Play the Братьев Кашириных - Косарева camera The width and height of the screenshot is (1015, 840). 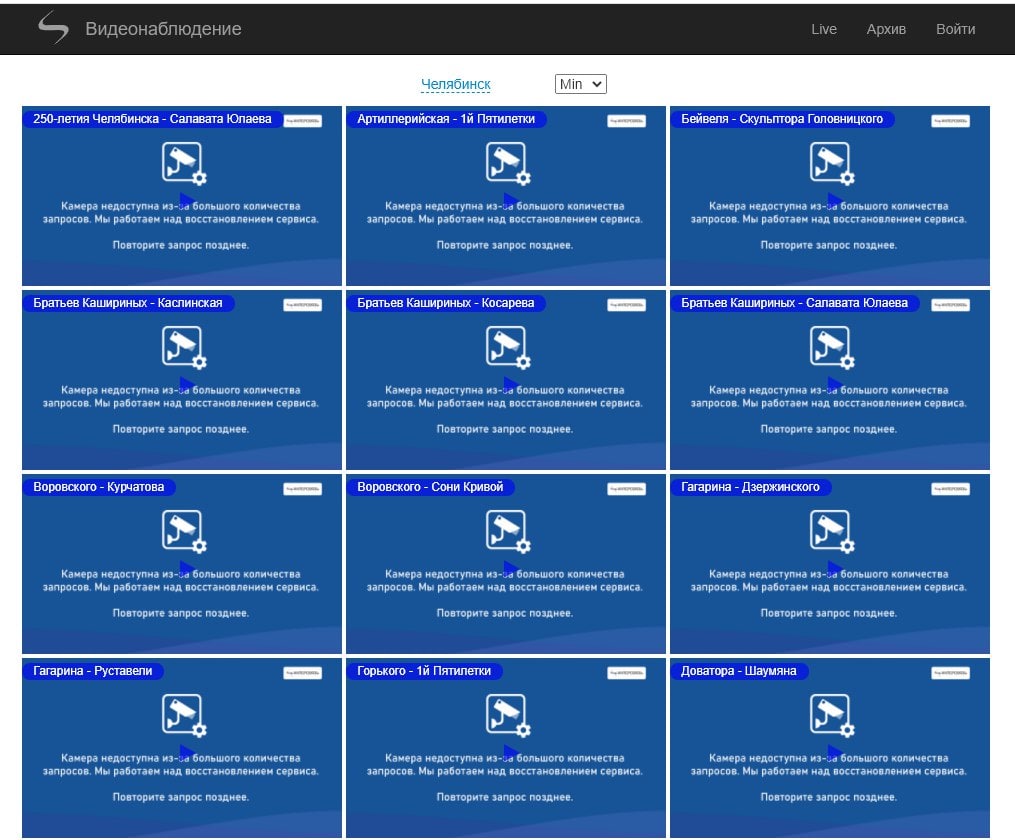coord(511,384)
